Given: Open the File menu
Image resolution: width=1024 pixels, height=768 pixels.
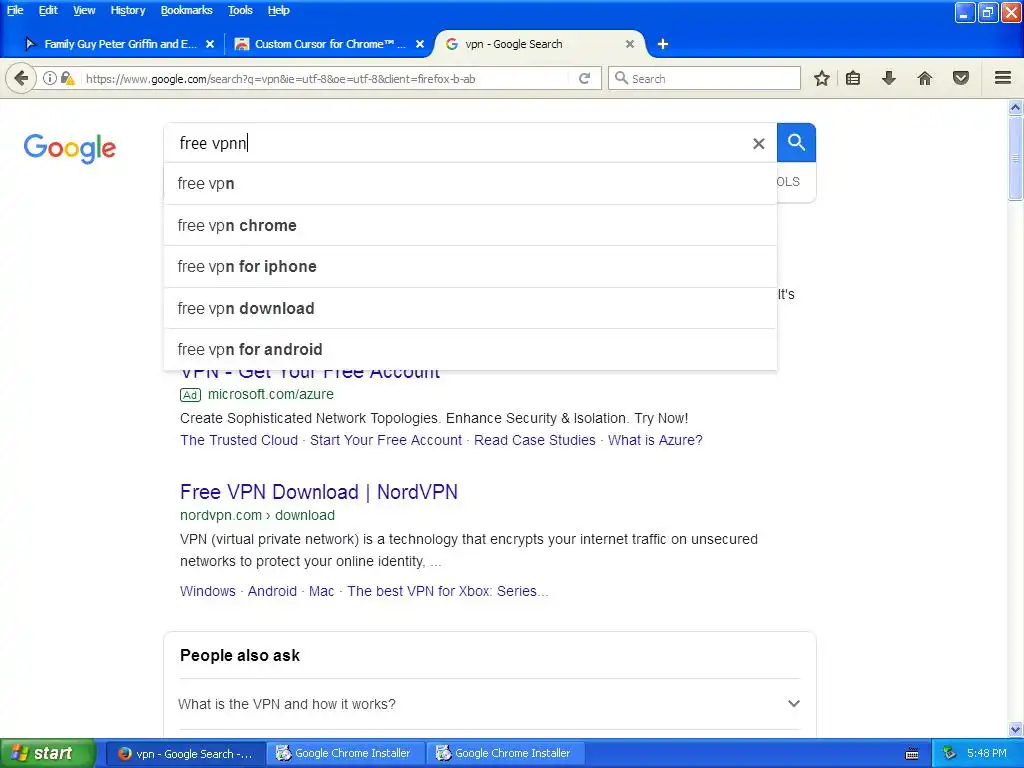Looking at the screenshot, I should click(15, 10).
